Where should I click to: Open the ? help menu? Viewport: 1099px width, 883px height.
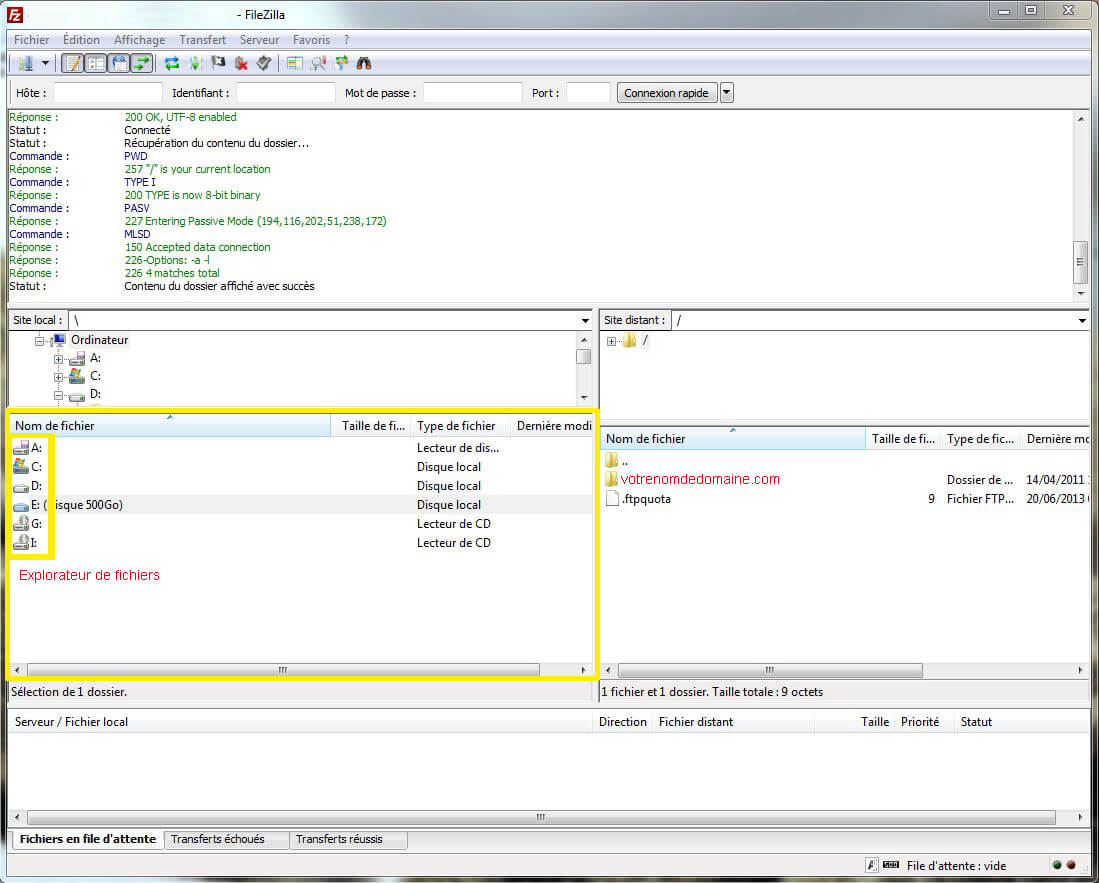tap(346, 40)
